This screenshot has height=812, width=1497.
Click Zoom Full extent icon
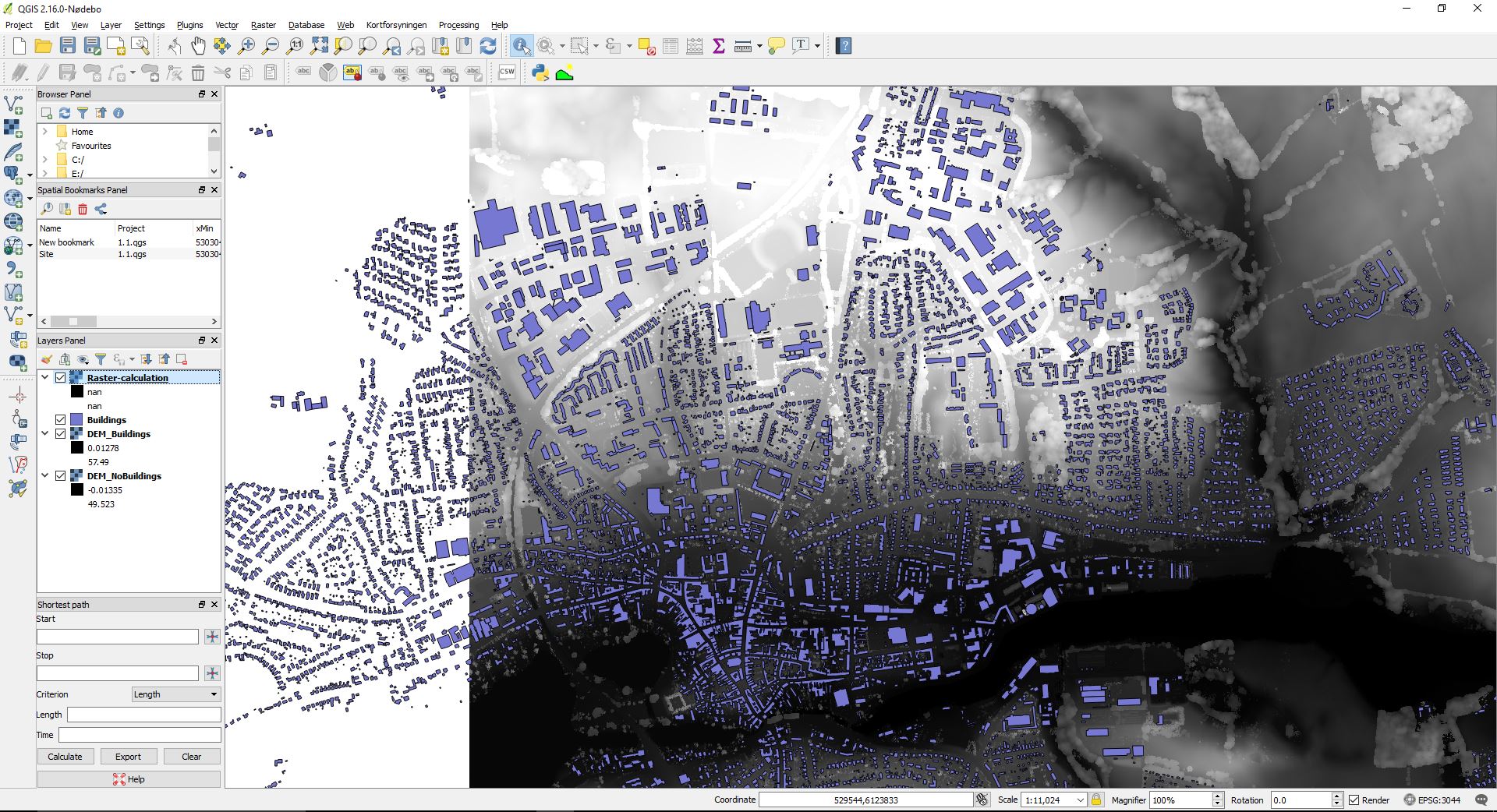(x=319, y=46)
